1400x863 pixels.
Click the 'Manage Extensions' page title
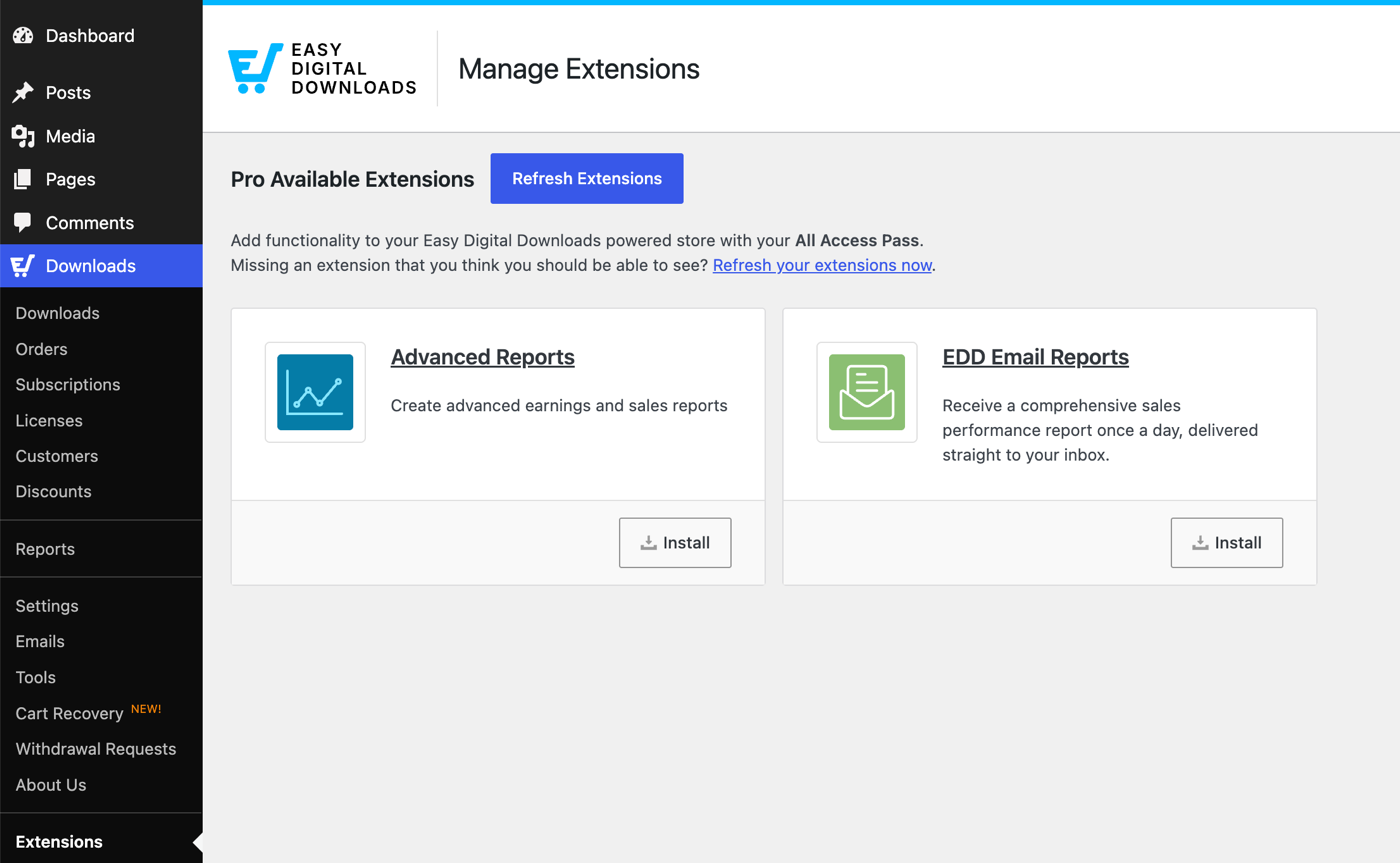pyautogui.click(x=579, y=69)
